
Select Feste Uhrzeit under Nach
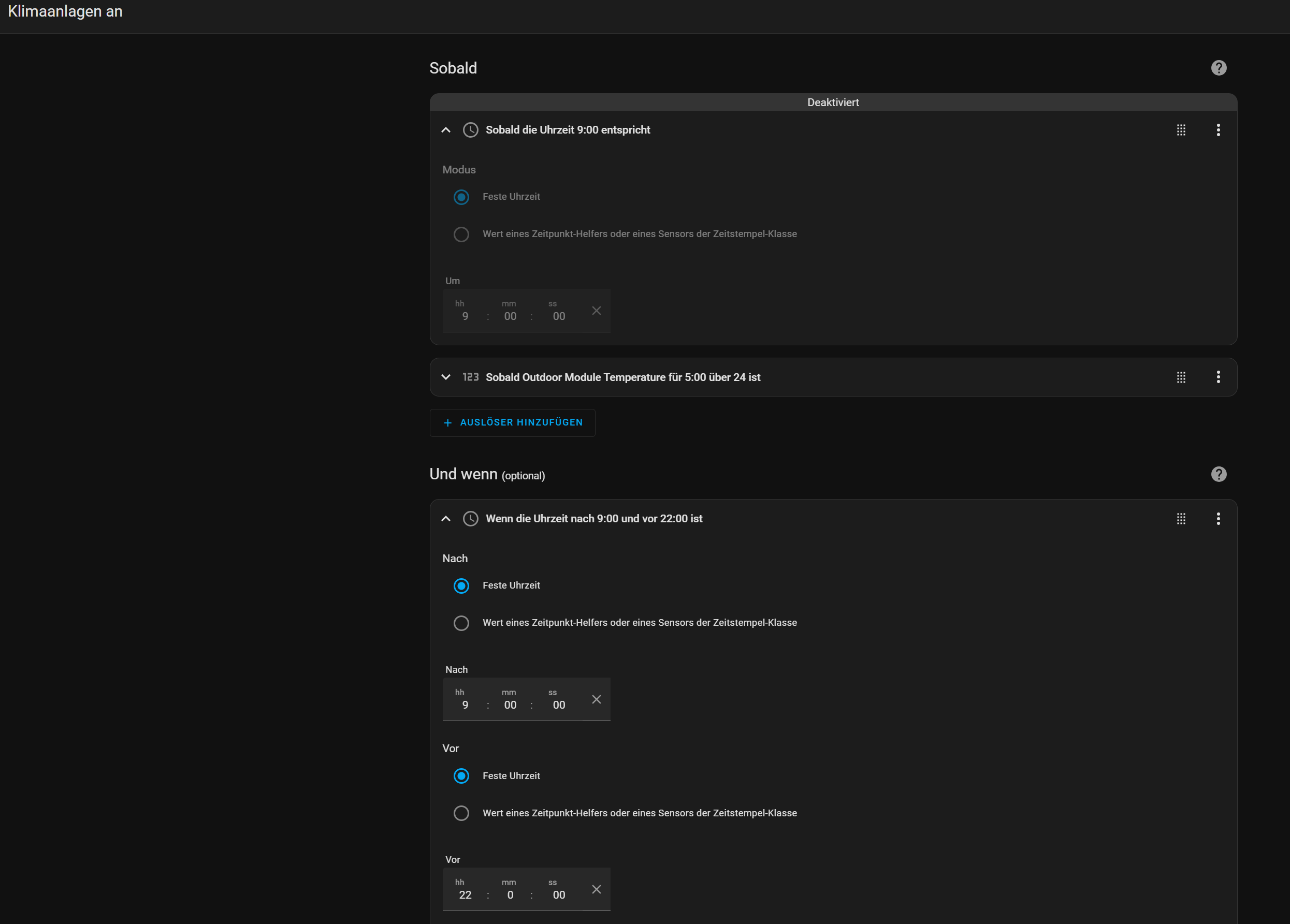tap(461, 585)
